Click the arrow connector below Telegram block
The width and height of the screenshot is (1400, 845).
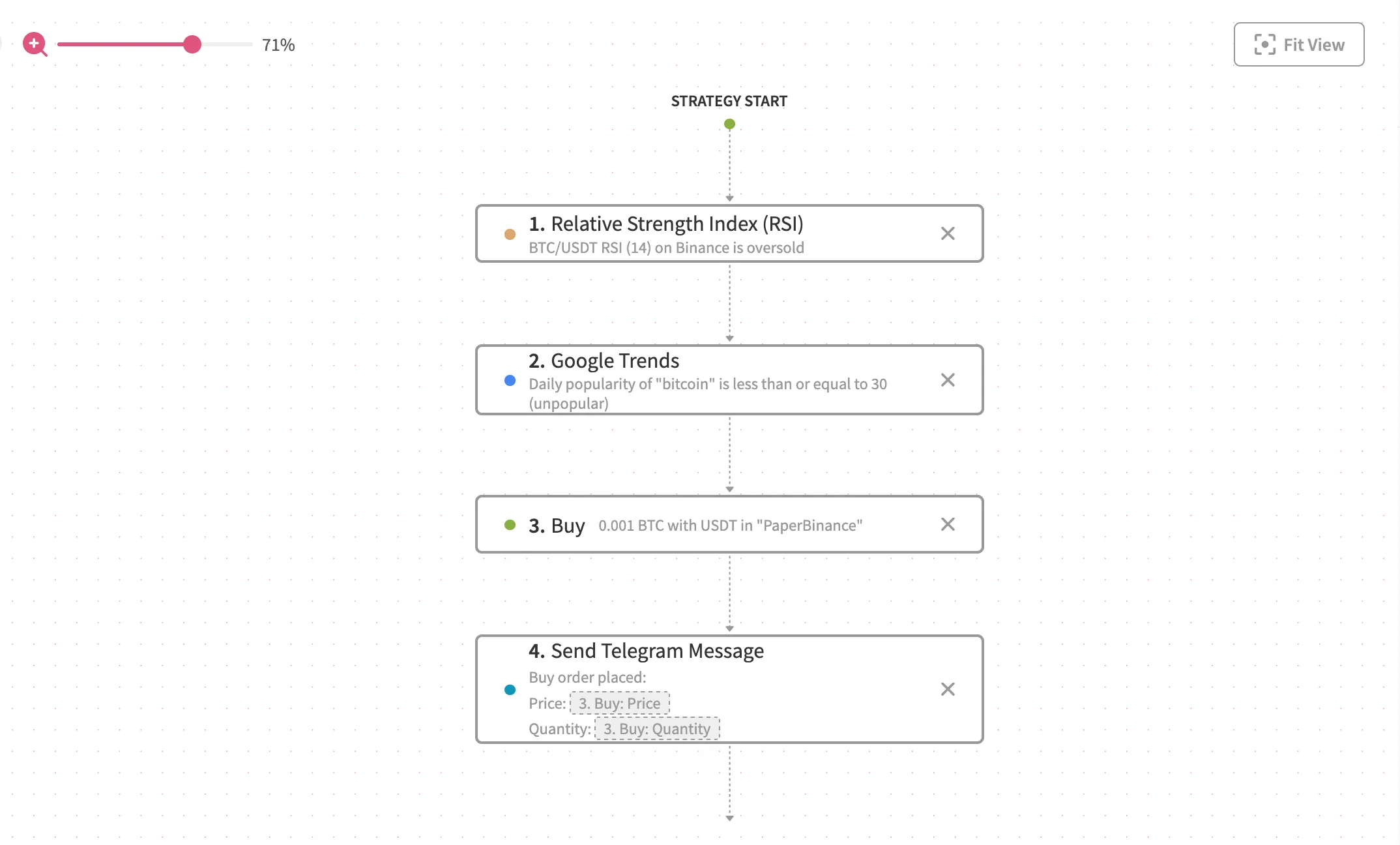[x=729, y=782]
